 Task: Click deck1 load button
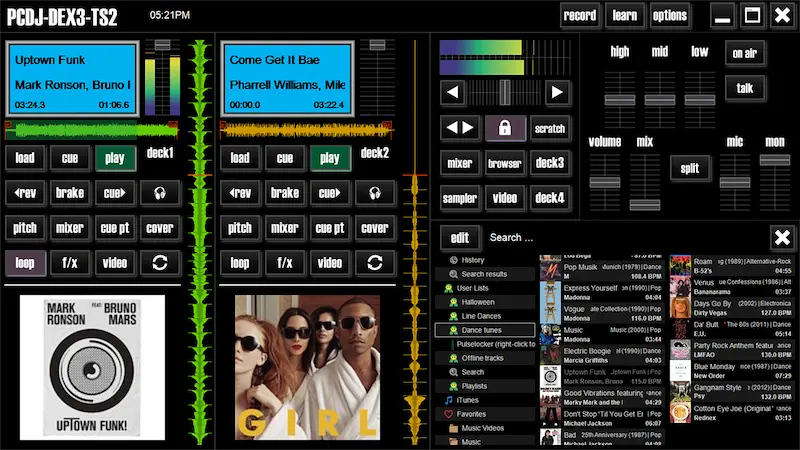click(x=25, y=158)
